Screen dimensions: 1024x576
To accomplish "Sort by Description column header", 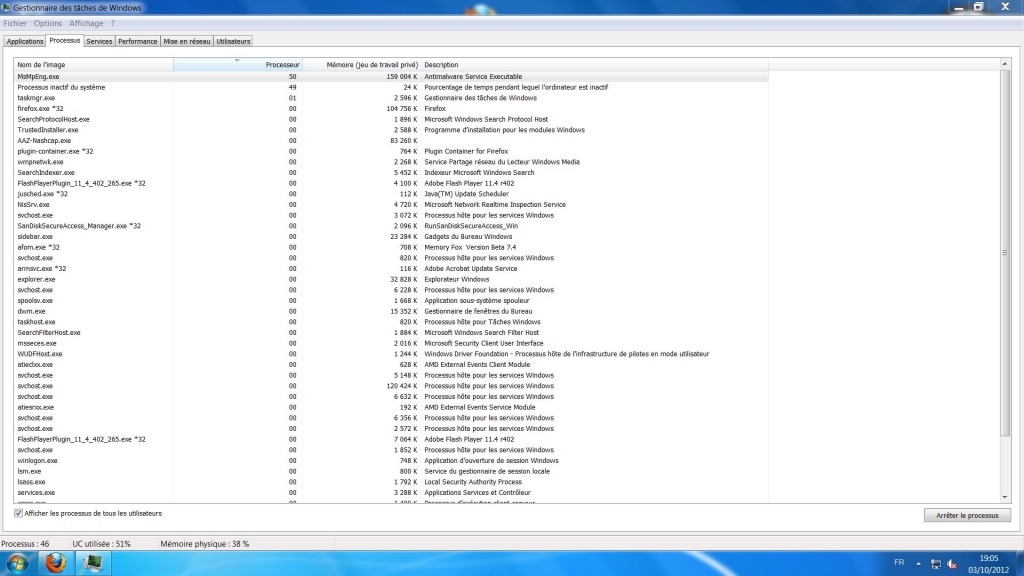I will click(594, 65).
